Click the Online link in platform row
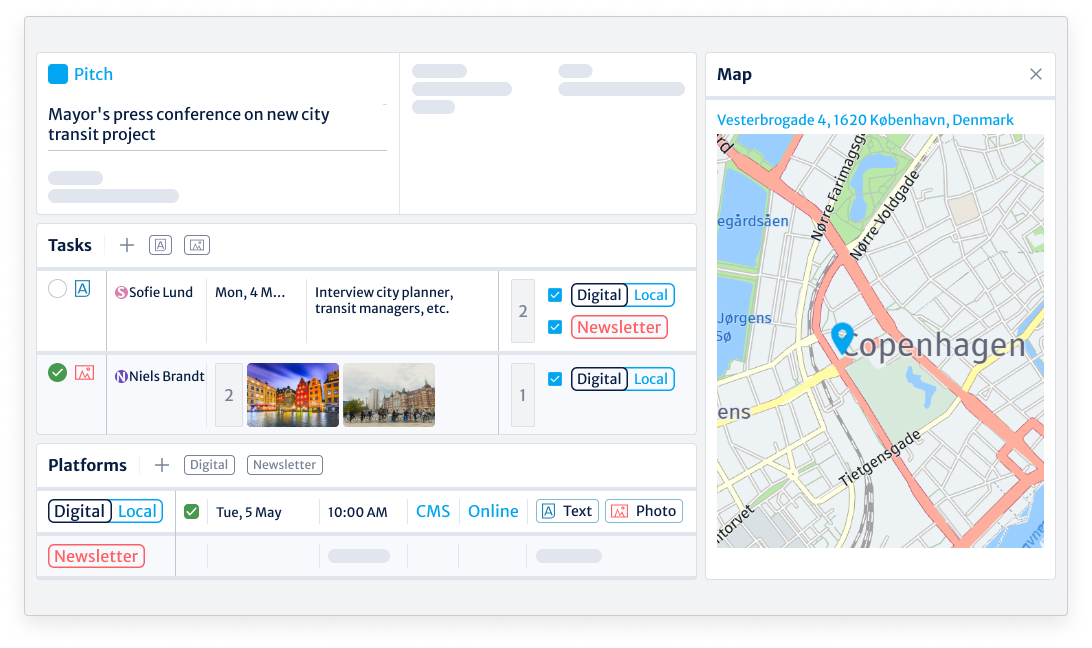 click(x=493, y=511)
